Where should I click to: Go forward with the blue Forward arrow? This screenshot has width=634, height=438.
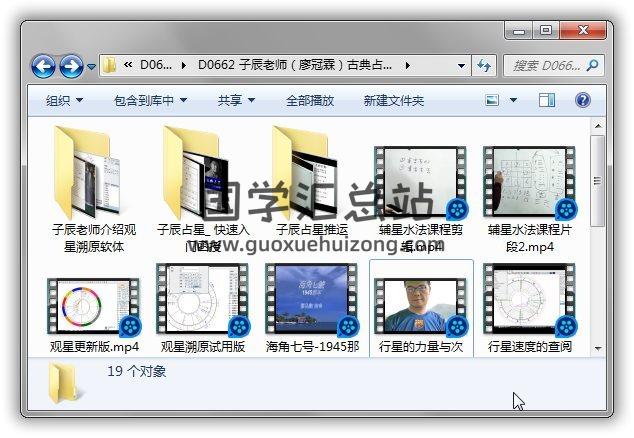click(72, 66)
